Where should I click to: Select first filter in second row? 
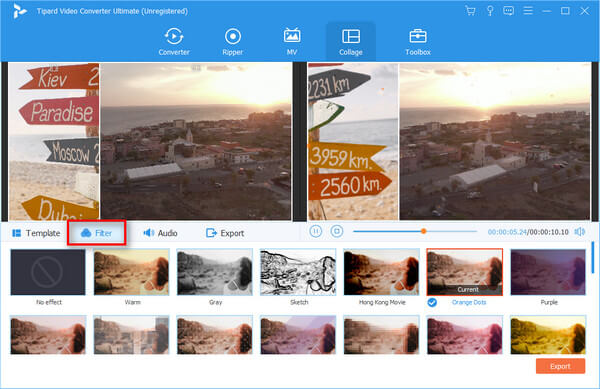pyautogui.click(x=48, y=335)
